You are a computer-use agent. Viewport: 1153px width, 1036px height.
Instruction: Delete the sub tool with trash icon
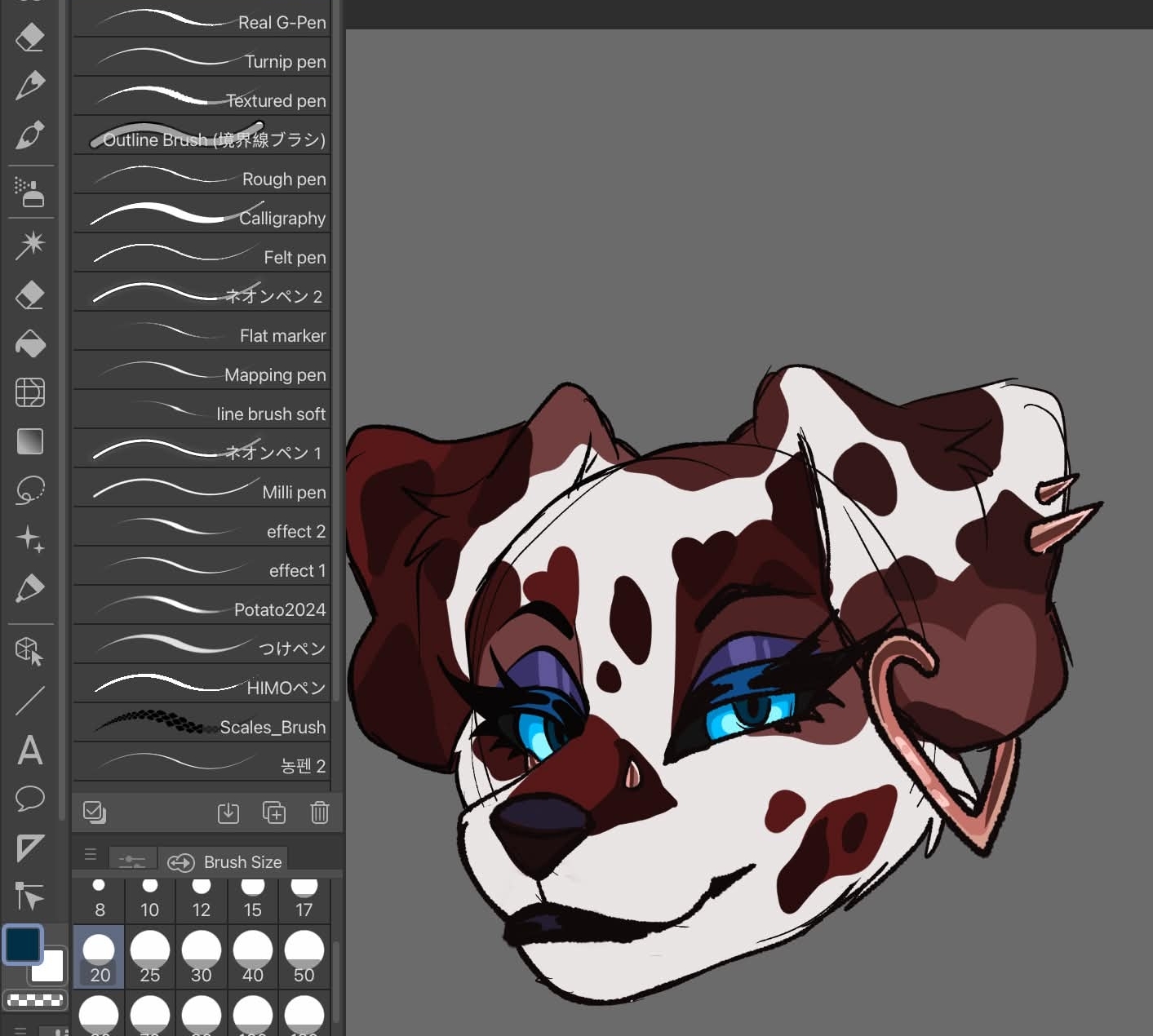pyautogui.click(x=319, y=812)
